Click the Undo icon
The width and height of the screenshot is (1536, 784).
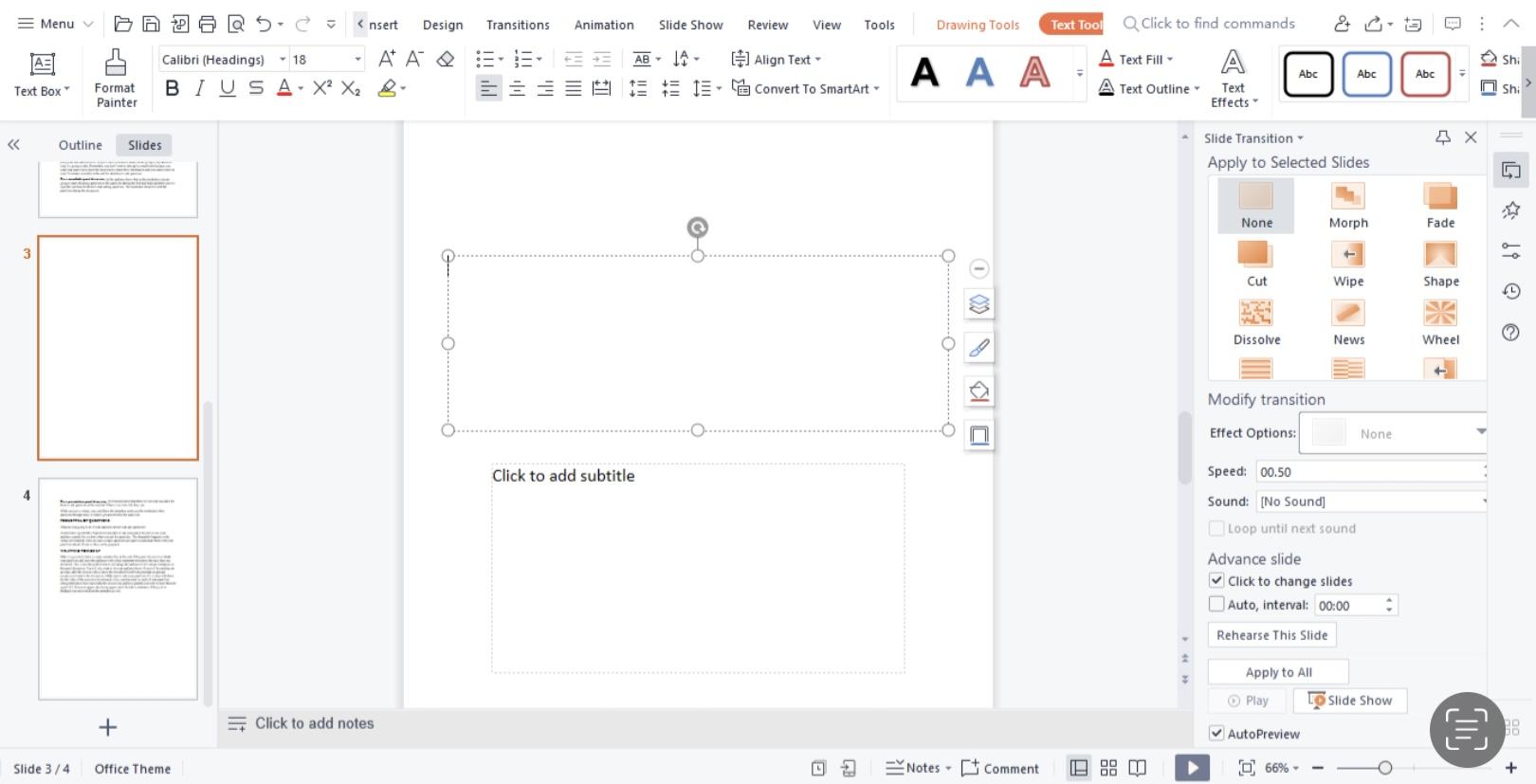click(264, 24)
